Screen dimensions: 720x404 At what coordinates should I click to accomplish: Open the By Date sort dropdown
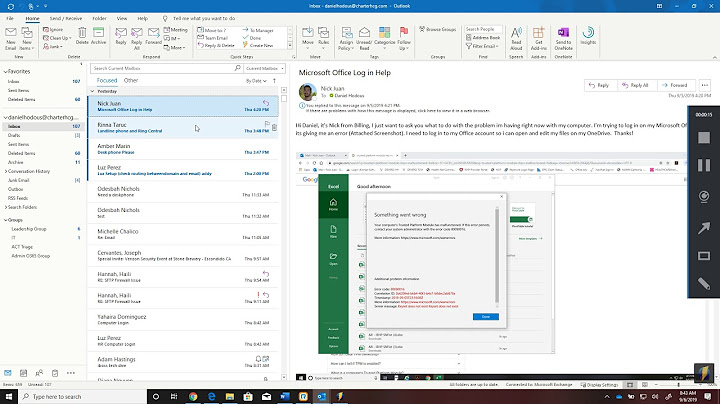click(256, 81)
